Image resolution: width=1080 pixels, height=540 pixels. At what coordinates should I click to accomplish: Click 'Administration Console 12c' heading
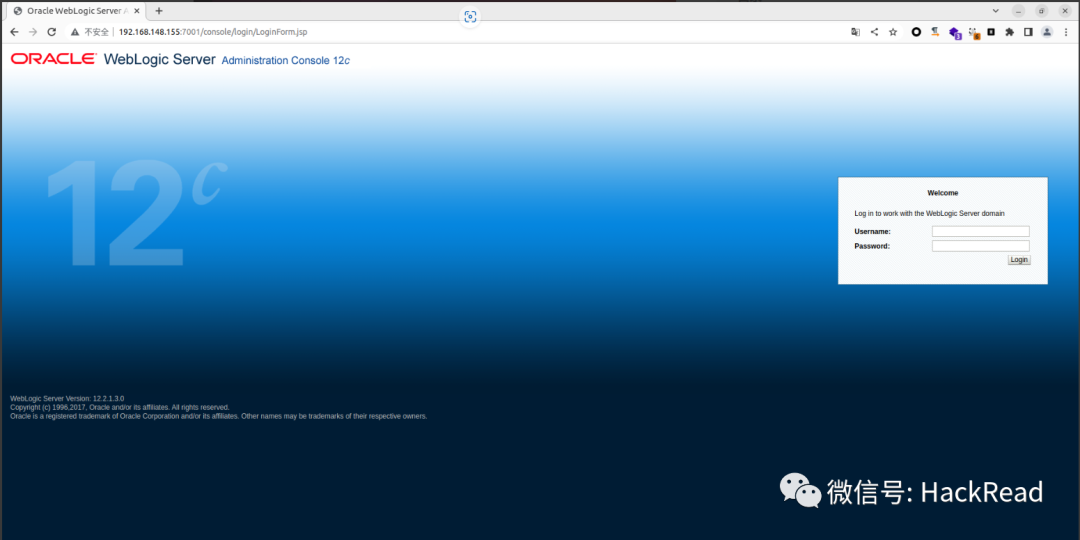[x=286, y=61]
